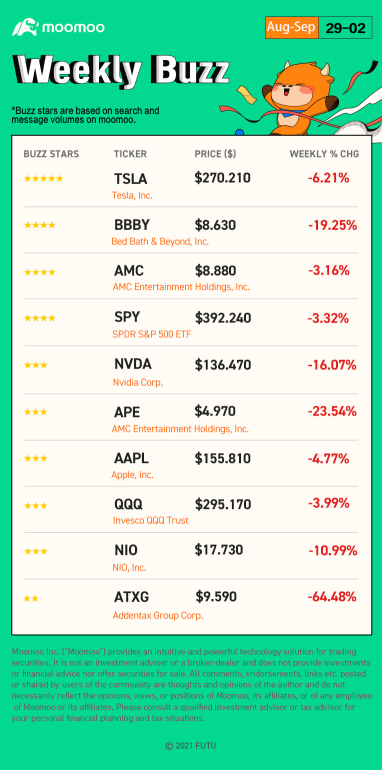Screen dimensions: 382x770
Task: Open the TSLA ticker symbol
Action: [x=131, y=179]
